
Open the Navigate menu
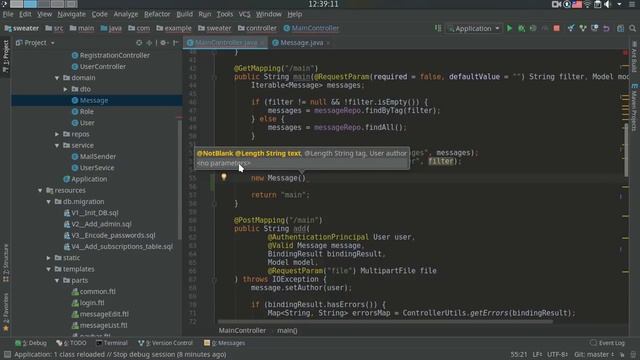[71, 14]
